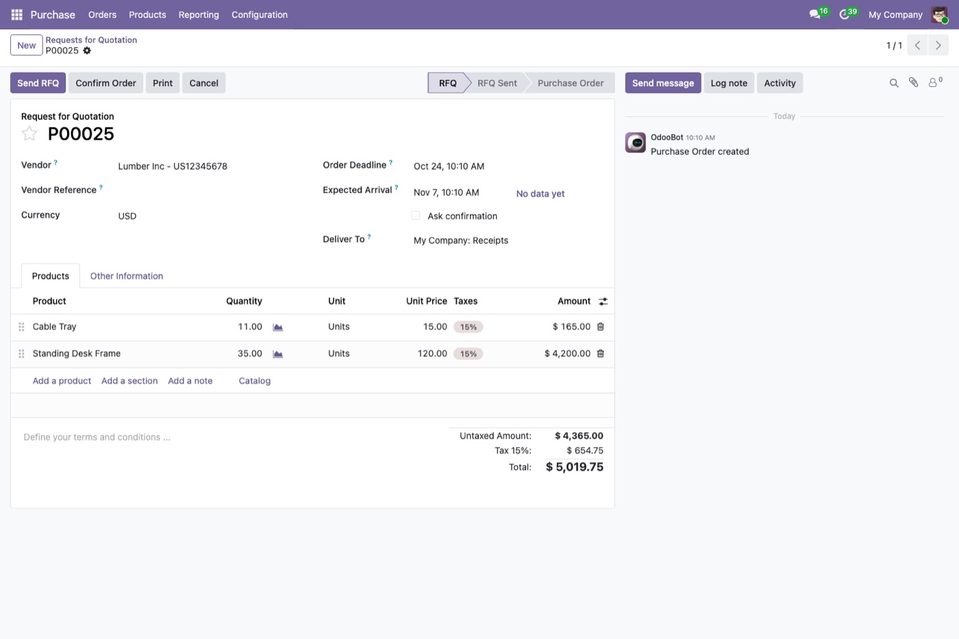This screenshot has height=639, width=959.
Task: Enable the Ask confirmation checkbox
Action: click(x=416, y=216)
